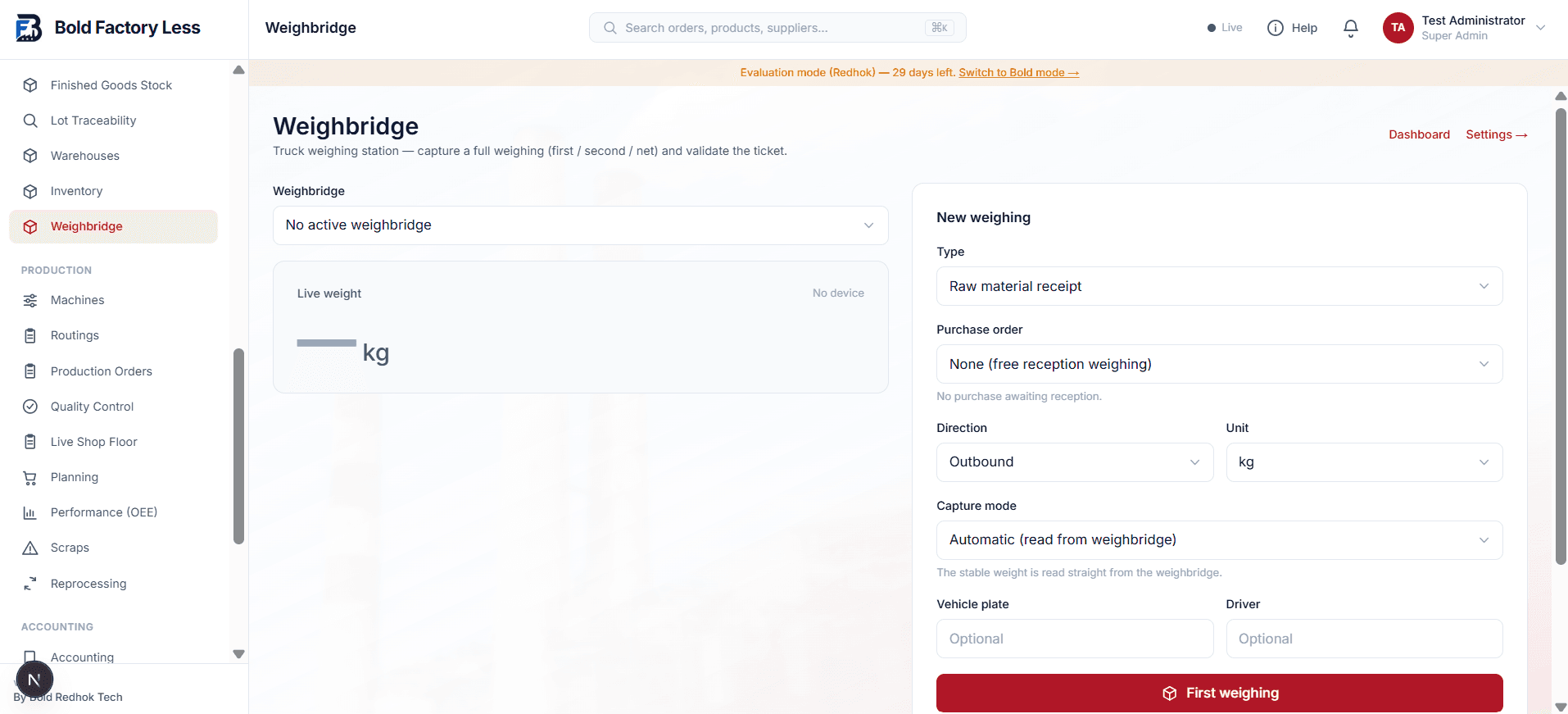1568x714 pixels.
Task: Follow the Switch to Bold mode link
Action: click(1018, 73)
